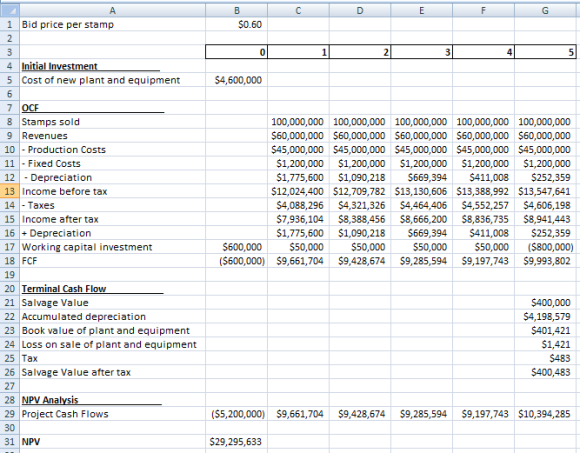Click the select-all corner triangle
Image resolution: width=580 pixels, height=453 pixels.
[x=10, y=11]
